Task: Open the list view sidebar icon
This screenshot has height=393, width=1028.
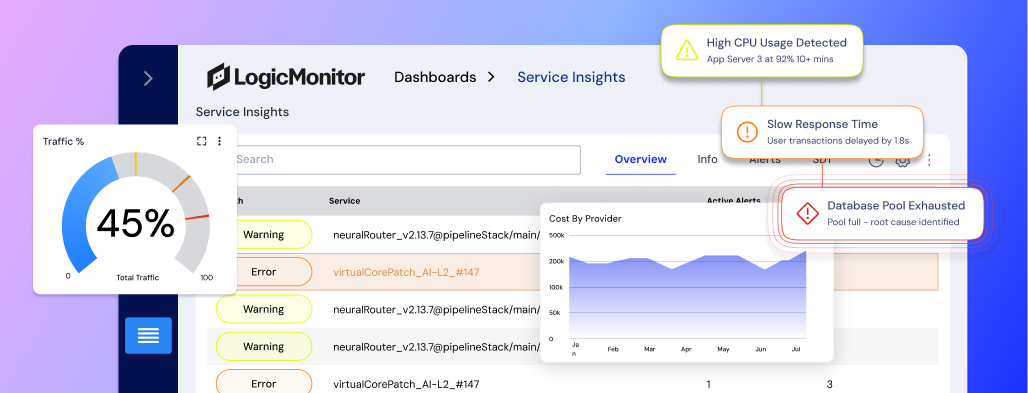Action: coord(148,336)
